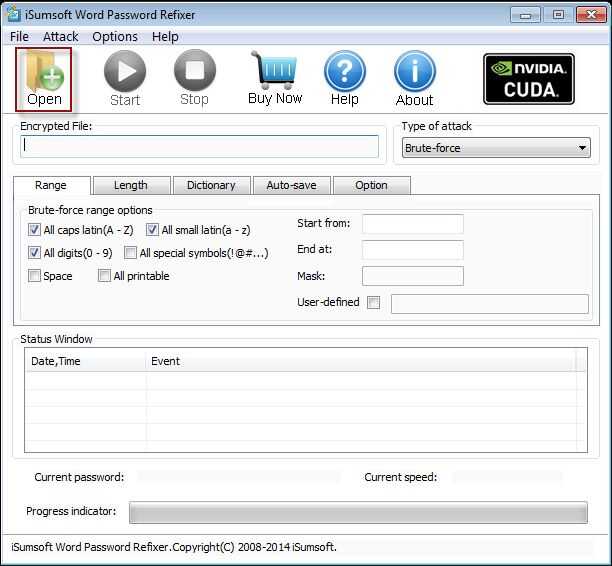
Task: Switch to the Length tab
Action: point(131,185)
